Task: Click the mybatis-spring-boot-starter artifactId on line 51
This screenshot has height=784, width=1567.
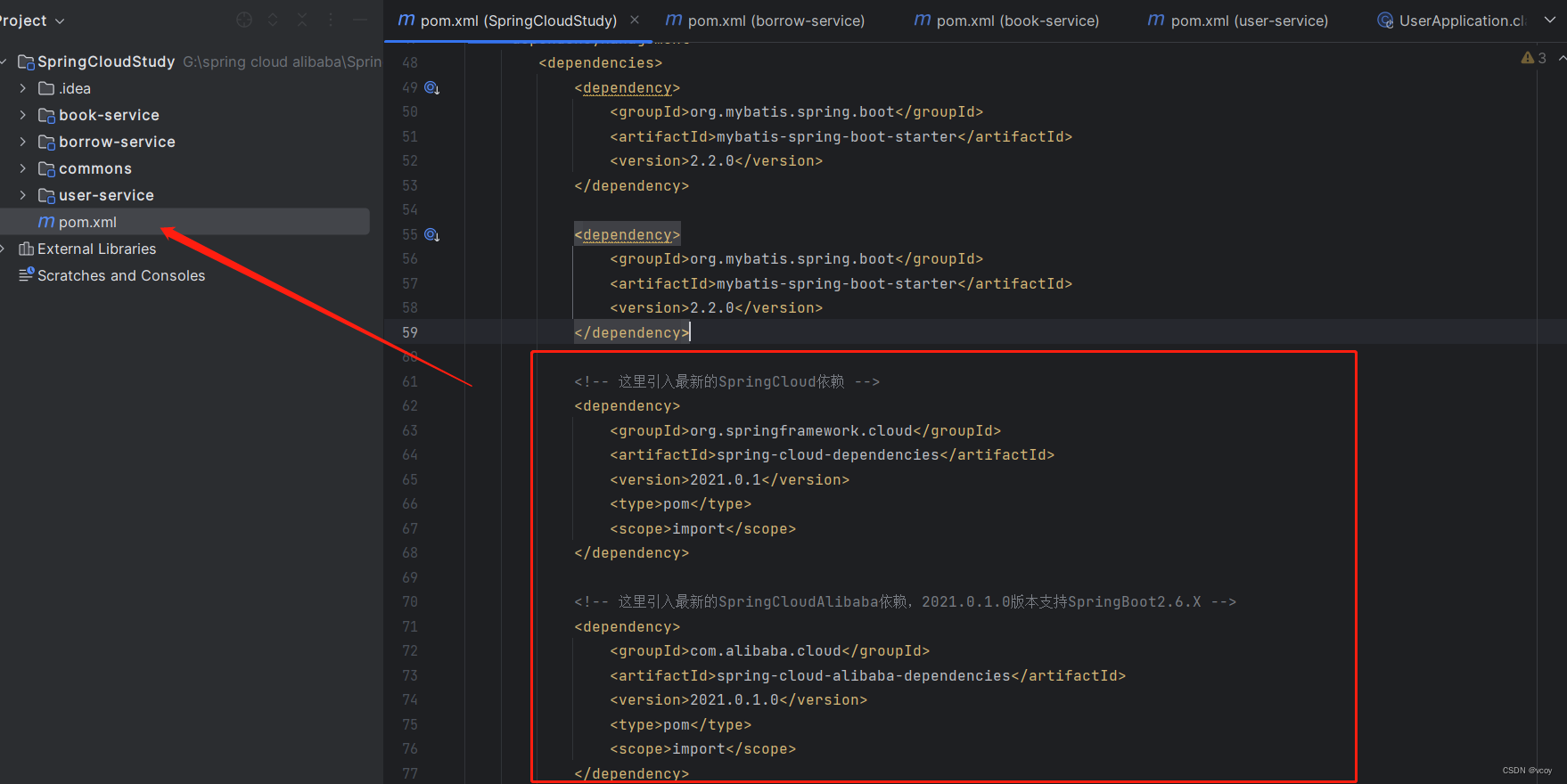Action: point(837,136)
